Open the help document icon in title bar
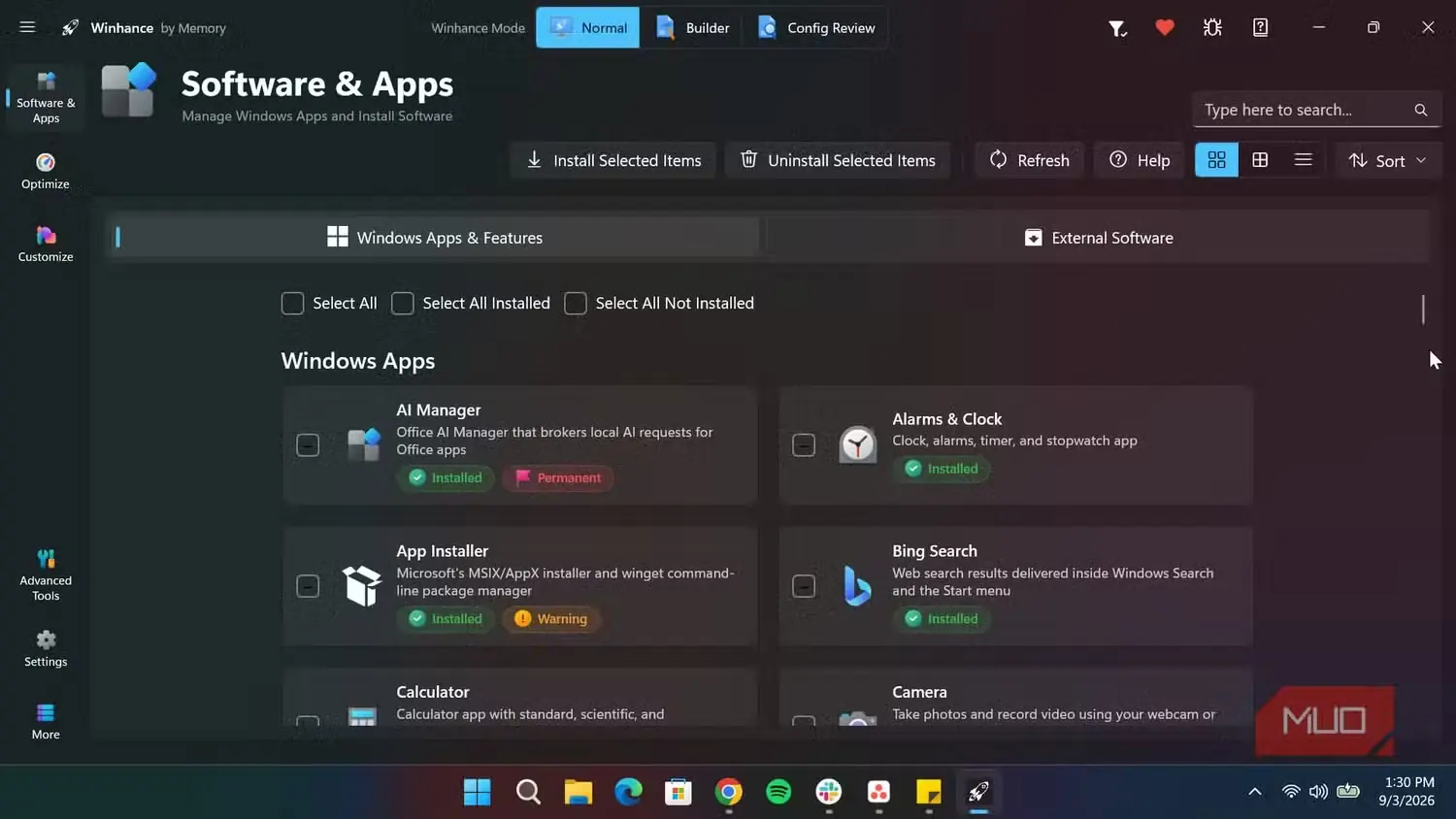Image resolution: width=1456 pixels, height=819 pixels. click(1260, 28)
